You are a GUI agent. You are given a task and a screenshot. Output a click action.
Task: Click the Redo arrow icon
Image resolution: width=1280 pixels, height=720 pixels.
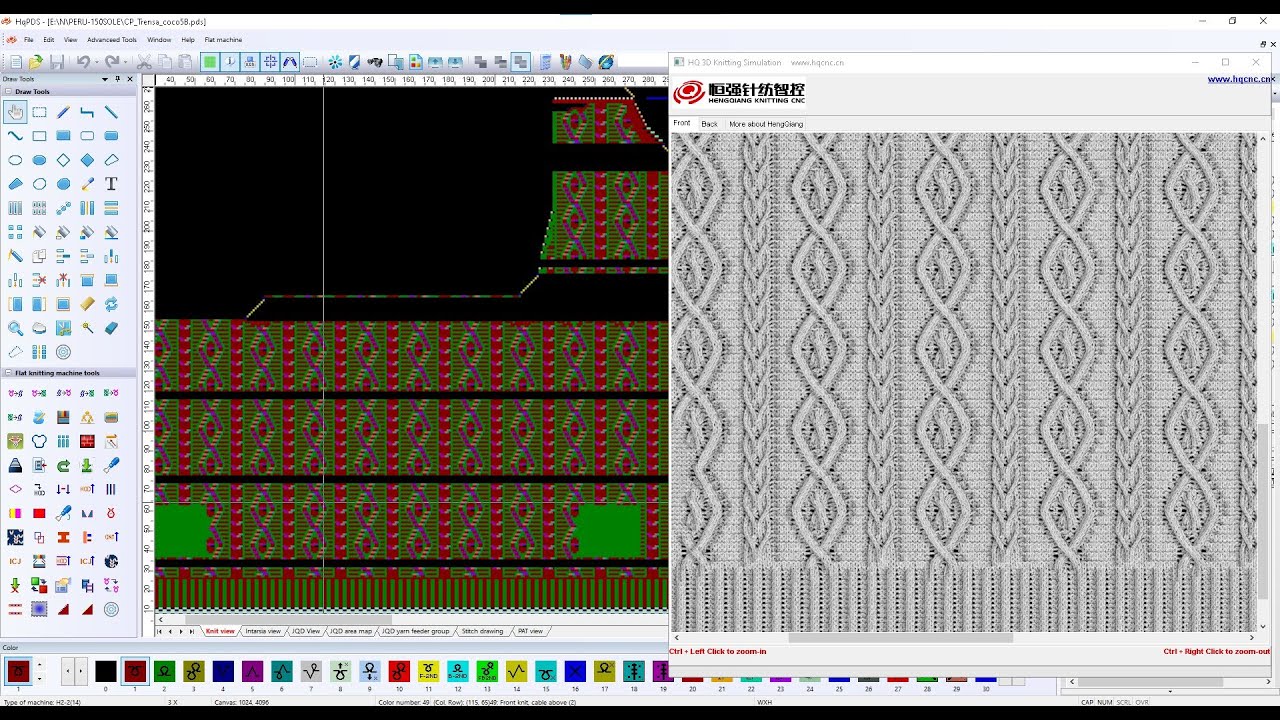[110, 62]
